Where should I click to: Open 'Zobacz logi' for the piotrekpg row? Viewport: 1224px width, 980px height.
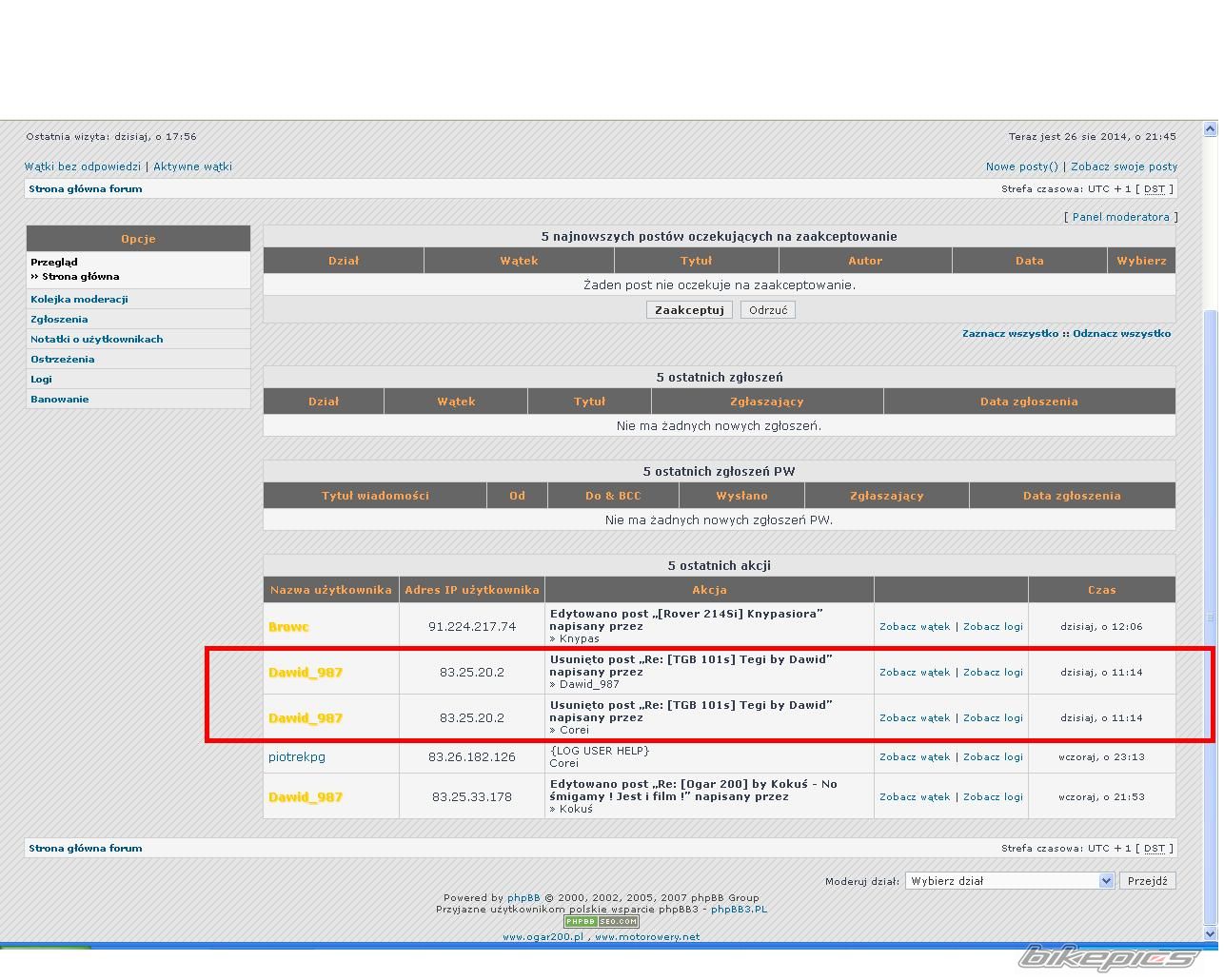pos(993,757)
